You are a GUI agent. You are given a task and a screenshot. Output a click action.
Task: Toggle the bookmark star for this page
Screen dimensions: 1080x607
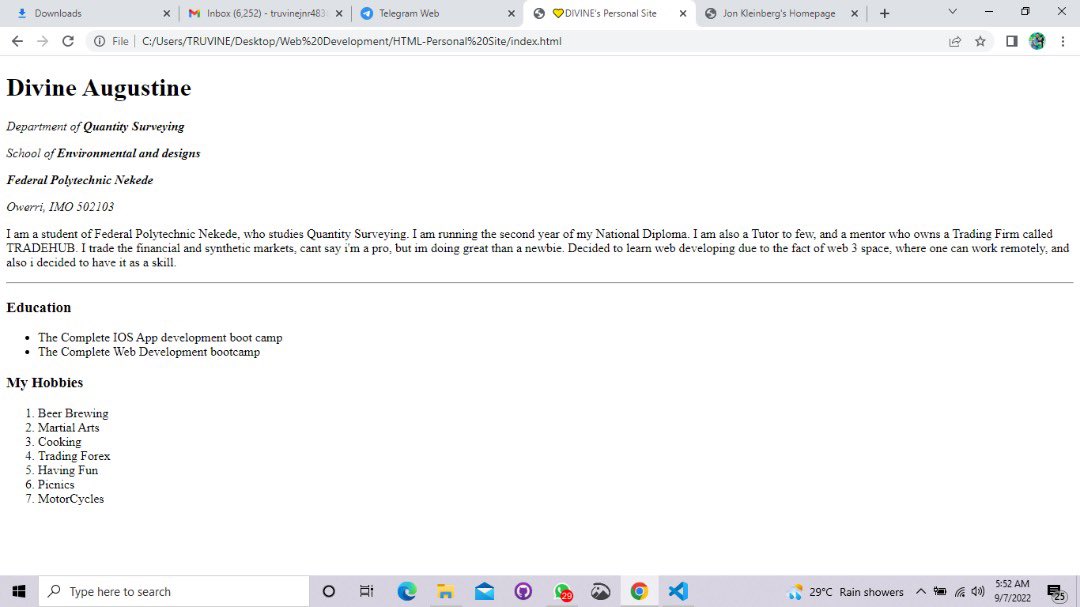981,42
